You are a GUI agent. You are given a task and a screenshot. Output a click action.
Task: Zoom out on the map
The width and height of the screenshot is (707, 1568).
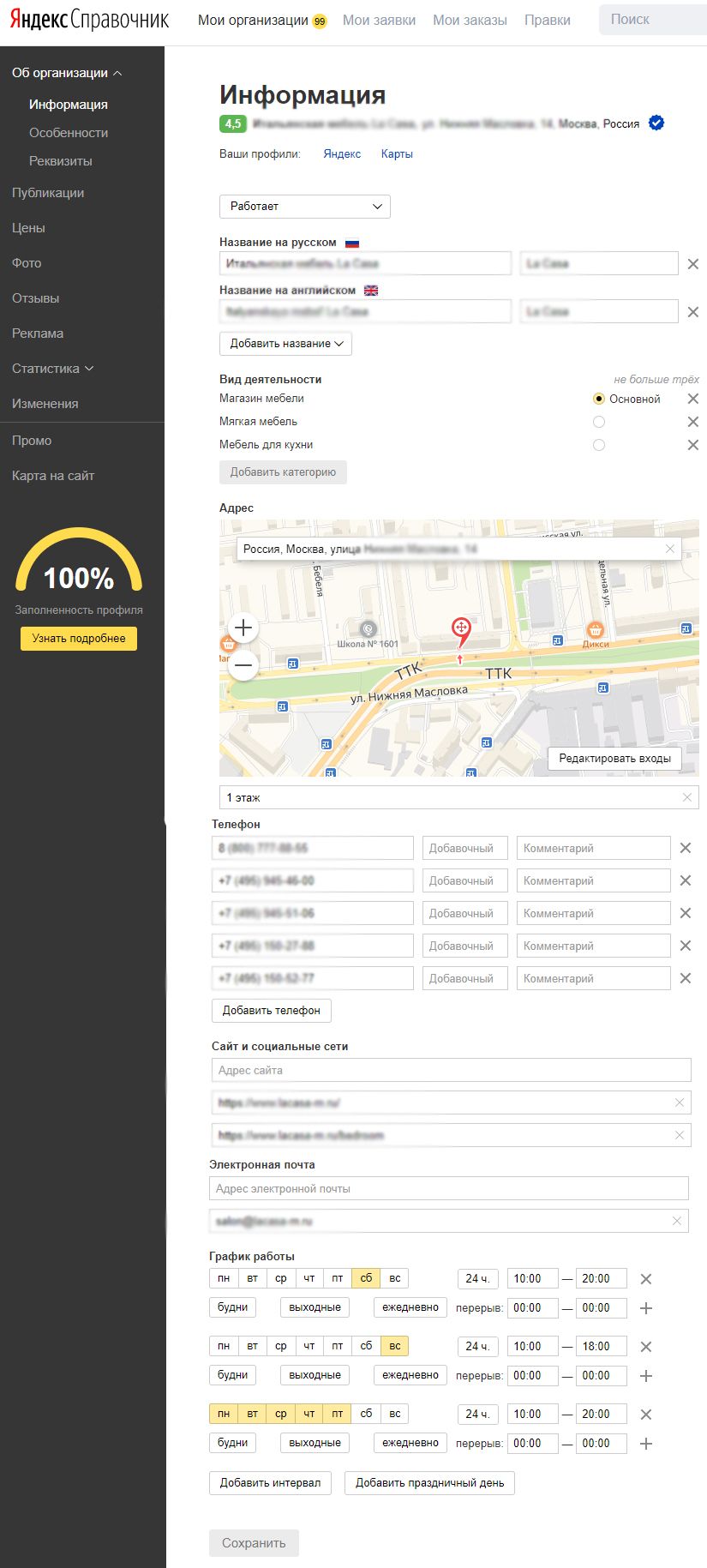(243, 664)
